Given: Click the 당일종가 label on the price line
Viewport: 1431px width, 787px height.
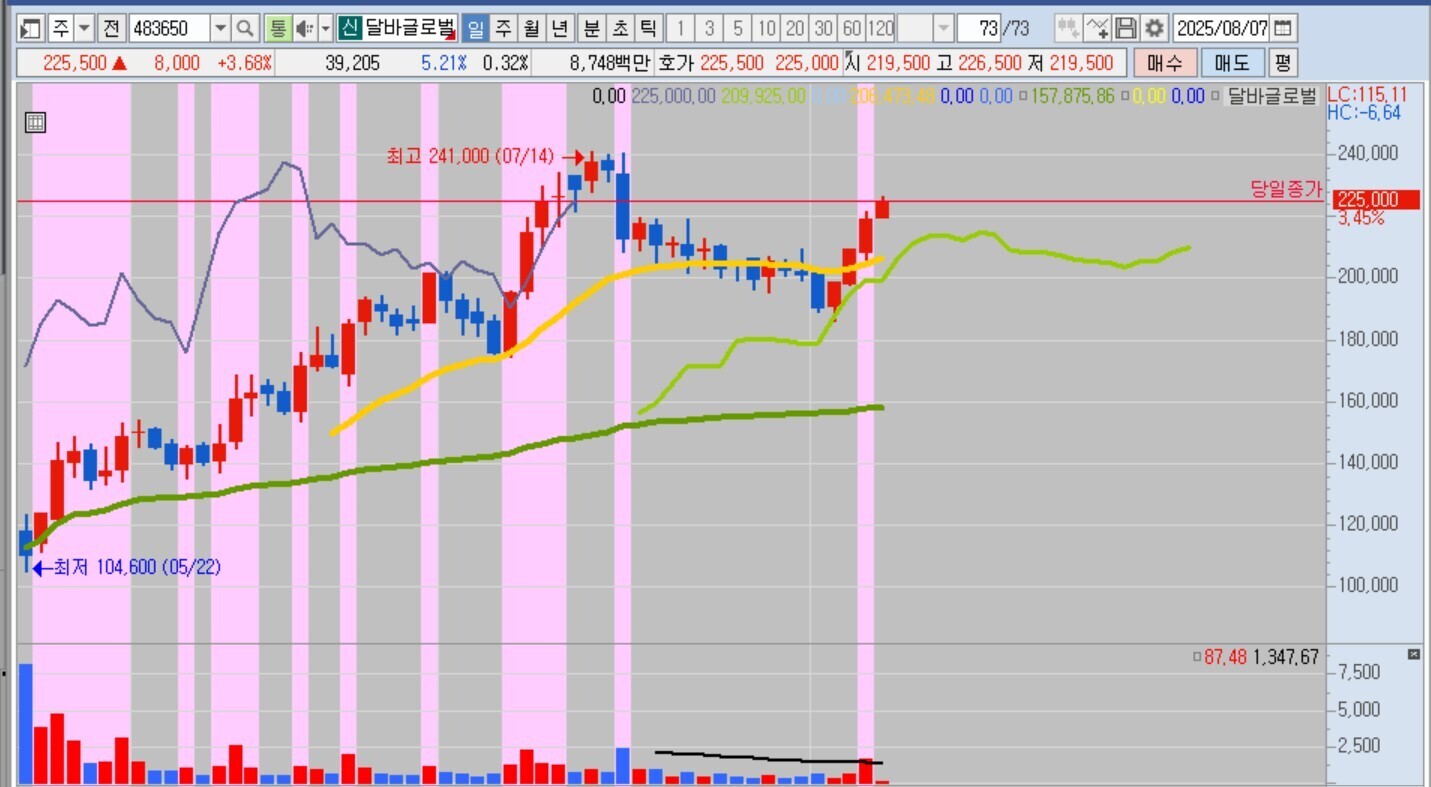Looking at the screenshot, I should pos(1286,189).
